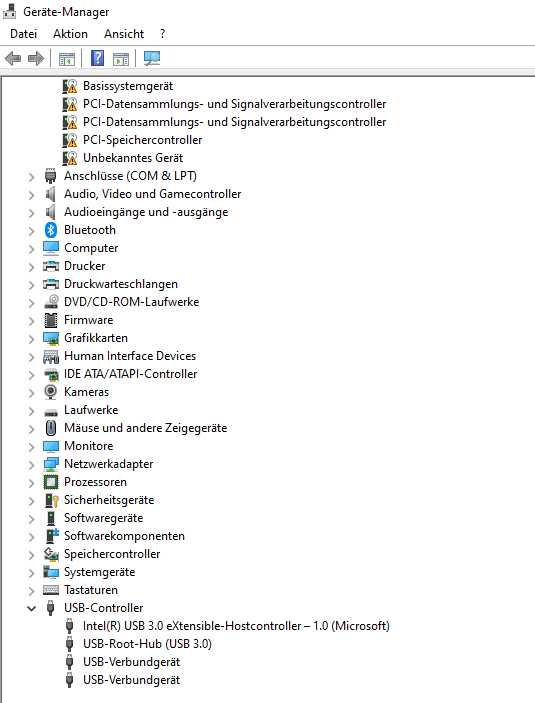The height and width of the screenshot is (703, 535).
Task: Click the Human Interface Devices icon
Action: click(51, 356)
